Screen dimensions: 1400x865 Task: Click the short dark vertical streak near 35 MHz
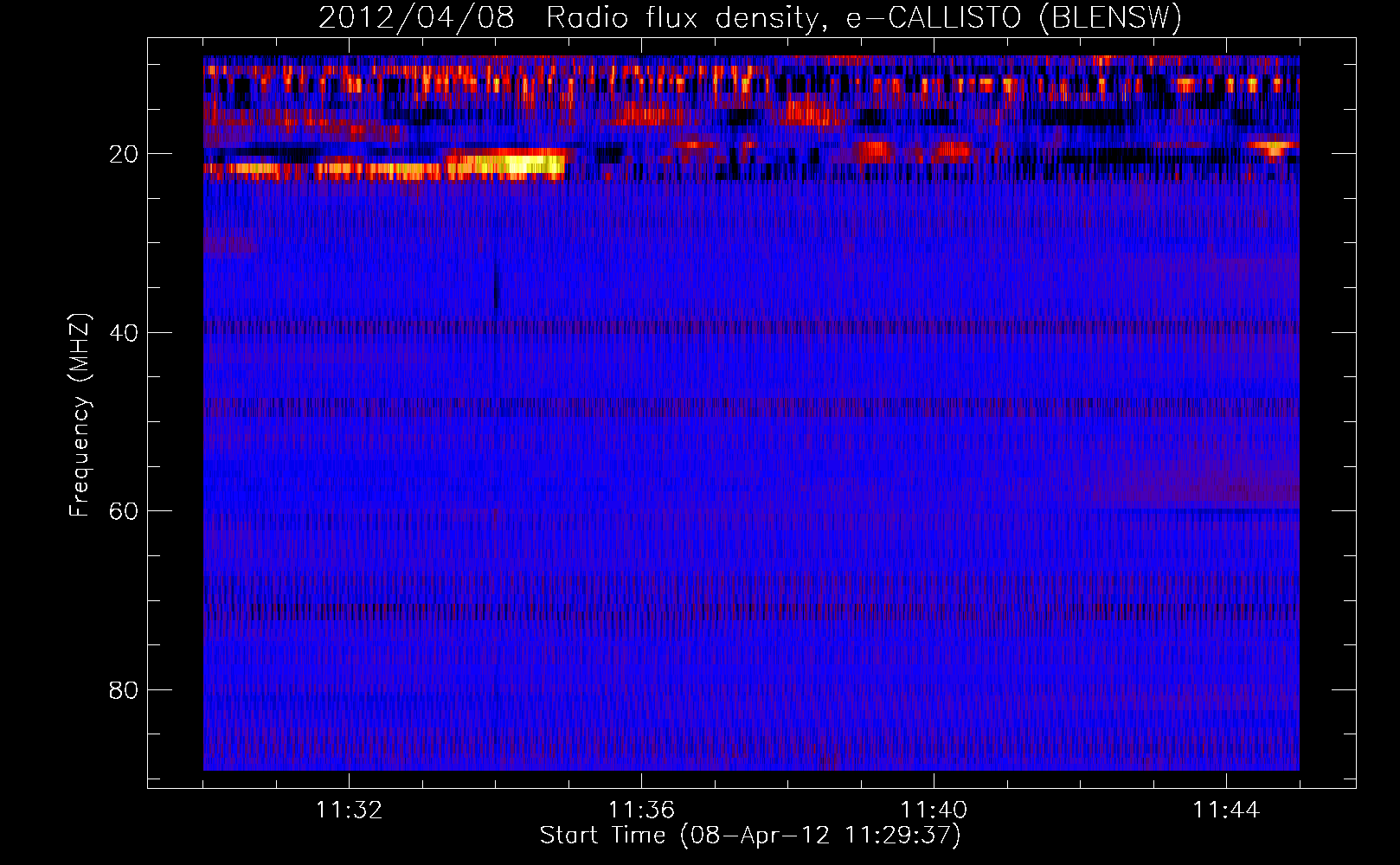(x=496, y=286)
